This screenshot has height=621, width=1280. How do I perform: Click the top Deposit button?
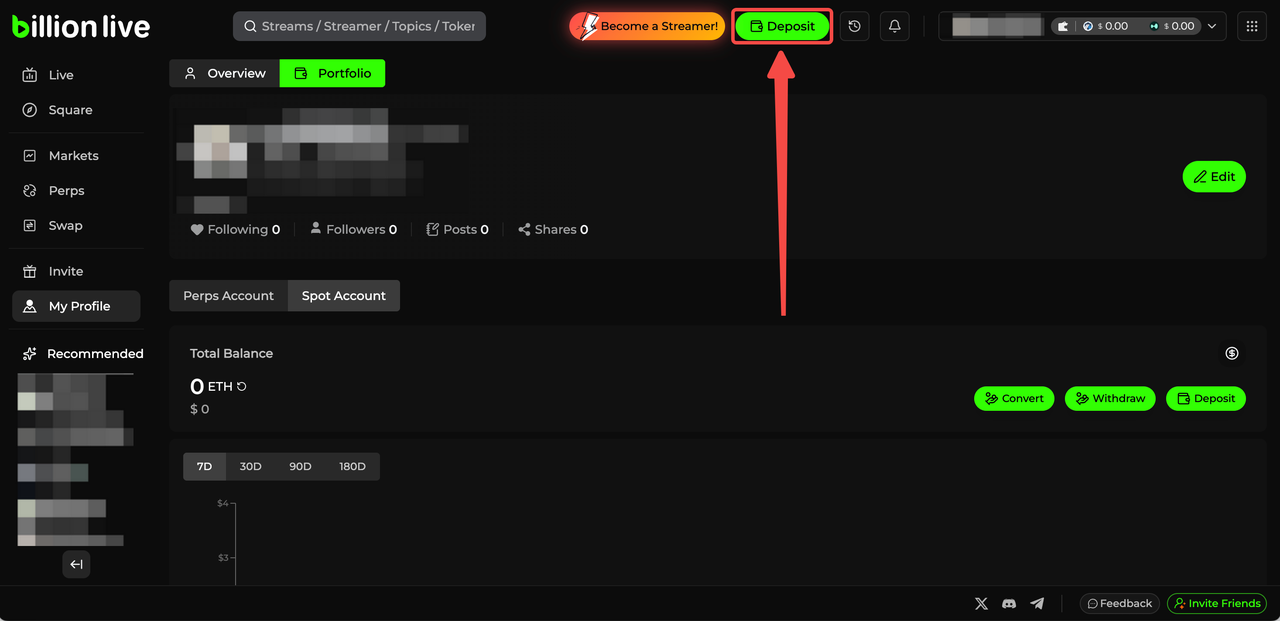tap(782, 26)
